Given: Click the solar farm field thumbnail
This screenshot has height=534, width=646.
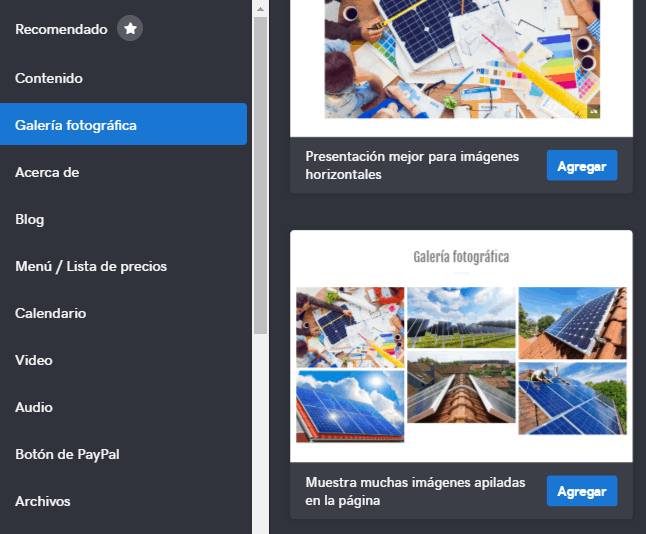Looking at the screenshot, I should pyautogui.click(x=461, y=318).
